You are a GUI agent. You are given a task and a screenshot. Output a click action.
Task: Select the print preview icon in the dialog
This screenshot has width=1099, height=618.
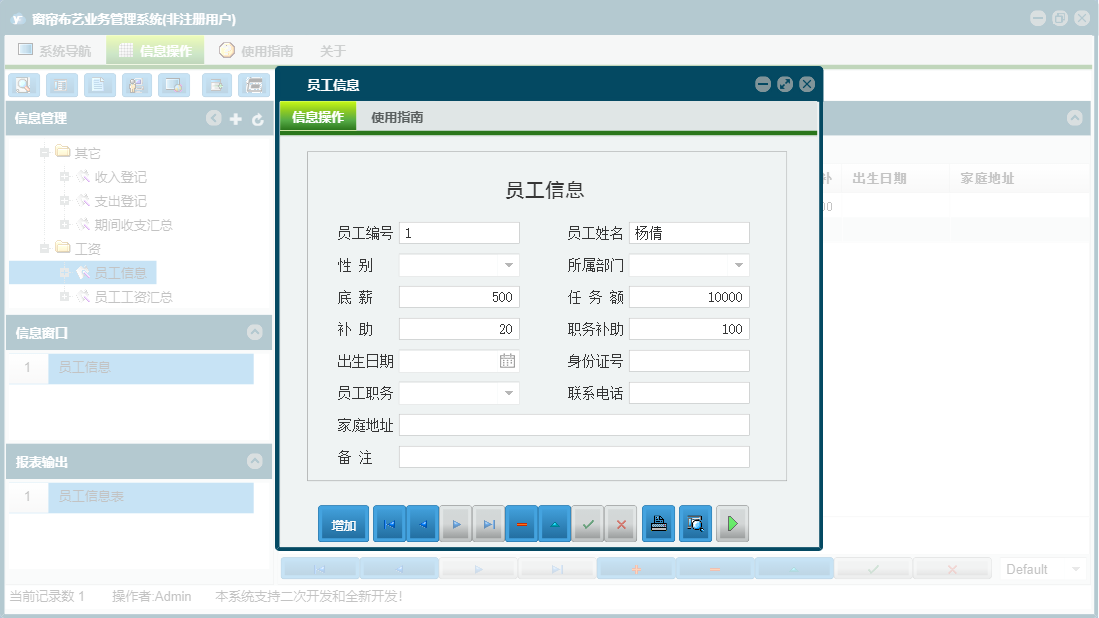tap(694, 523)
